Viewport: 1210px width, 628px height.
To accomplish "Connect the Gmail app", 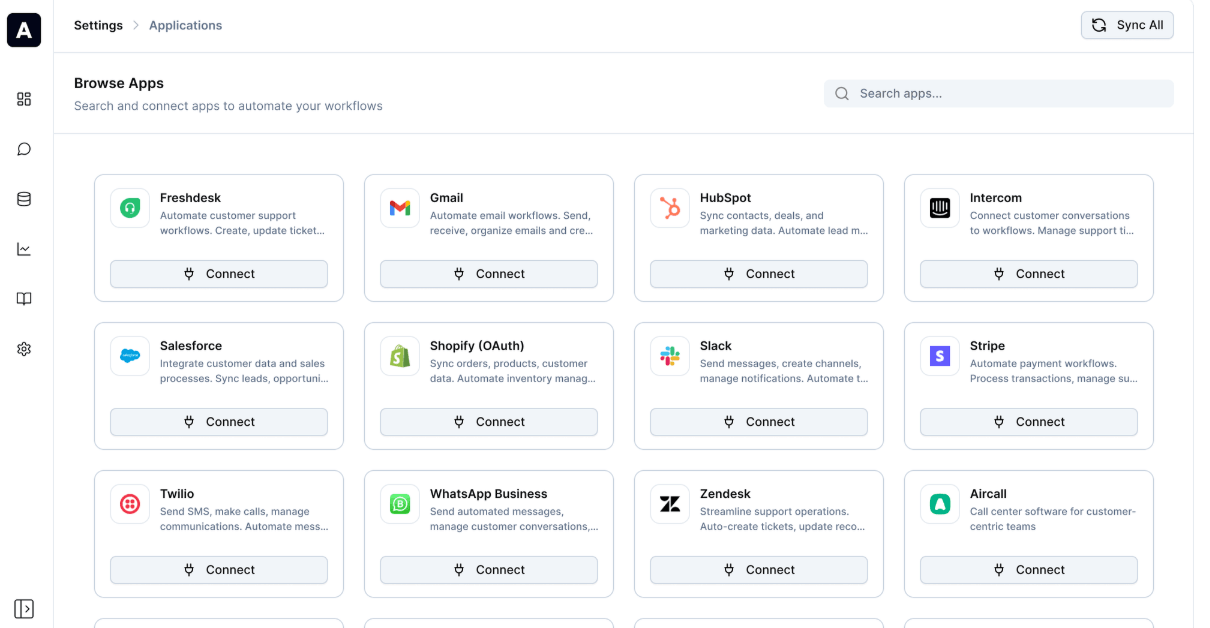I will click(489, 274).
